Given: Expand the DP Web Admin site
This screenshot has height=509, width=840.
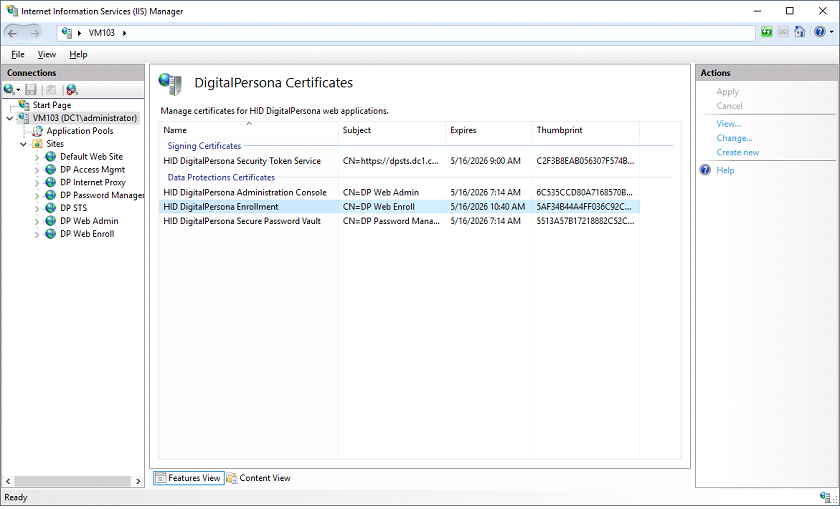Looking at the screenshot, I should click(37, 221).
